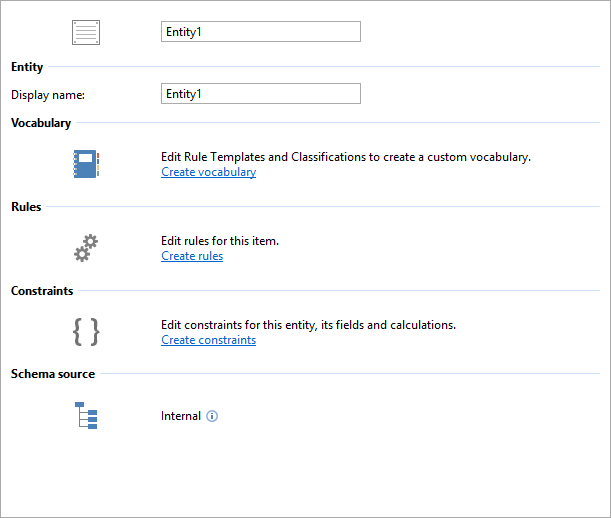
Task: Click the entity document icon at top
Action: 87,32
